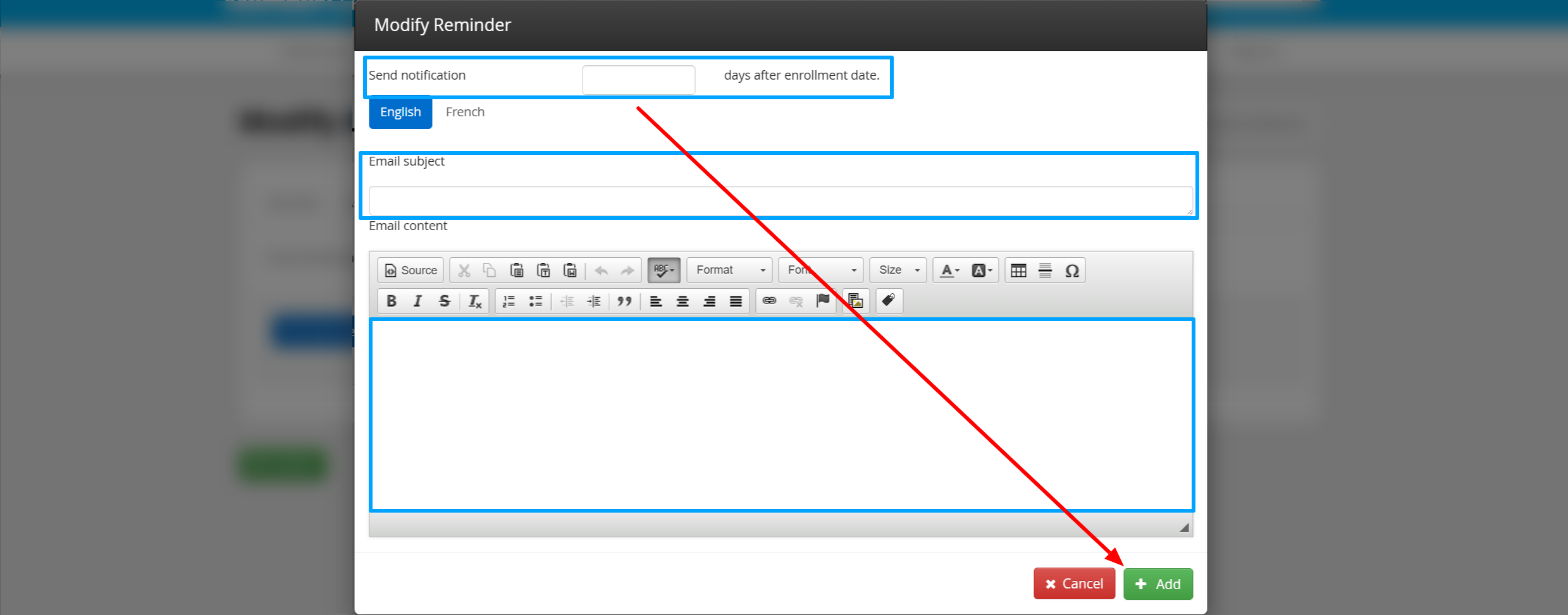Switch to the French tab

point(465,113)
